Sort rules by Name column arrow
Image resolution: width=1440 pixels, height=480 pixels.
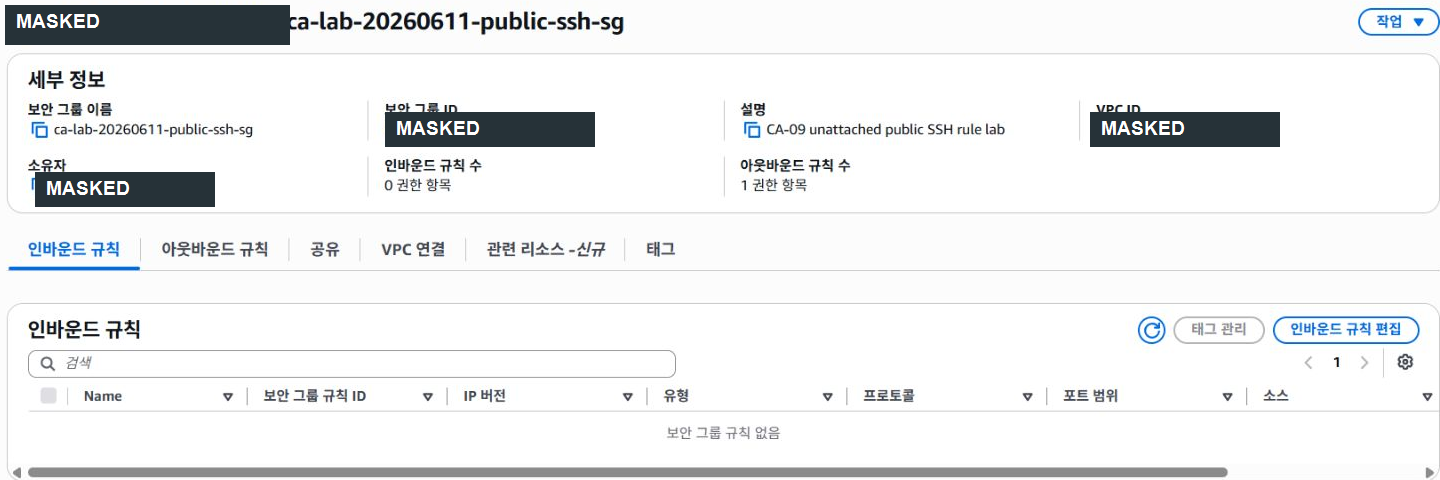click(227, 397)
